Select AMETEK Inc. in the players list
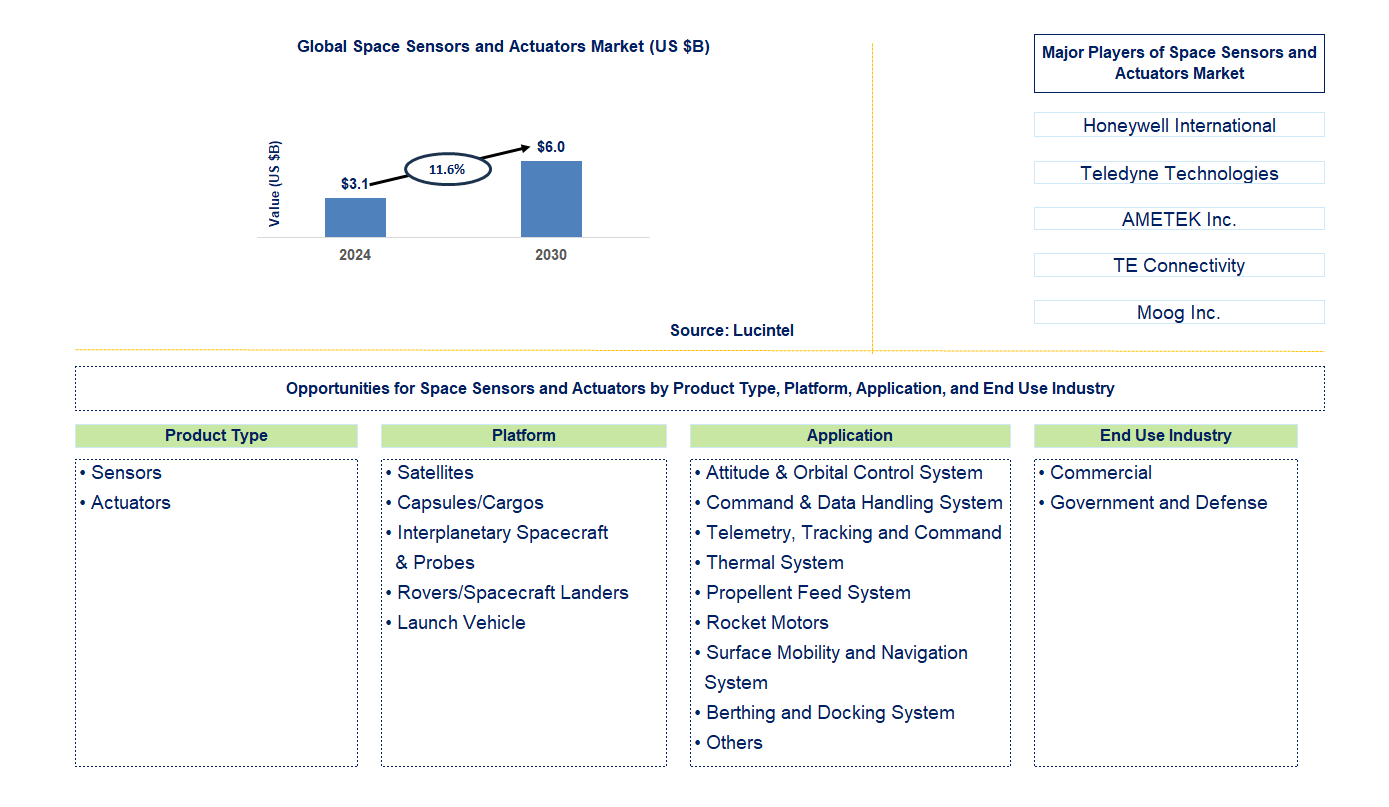This screenshot has height=807, width=1389. 1179,219
